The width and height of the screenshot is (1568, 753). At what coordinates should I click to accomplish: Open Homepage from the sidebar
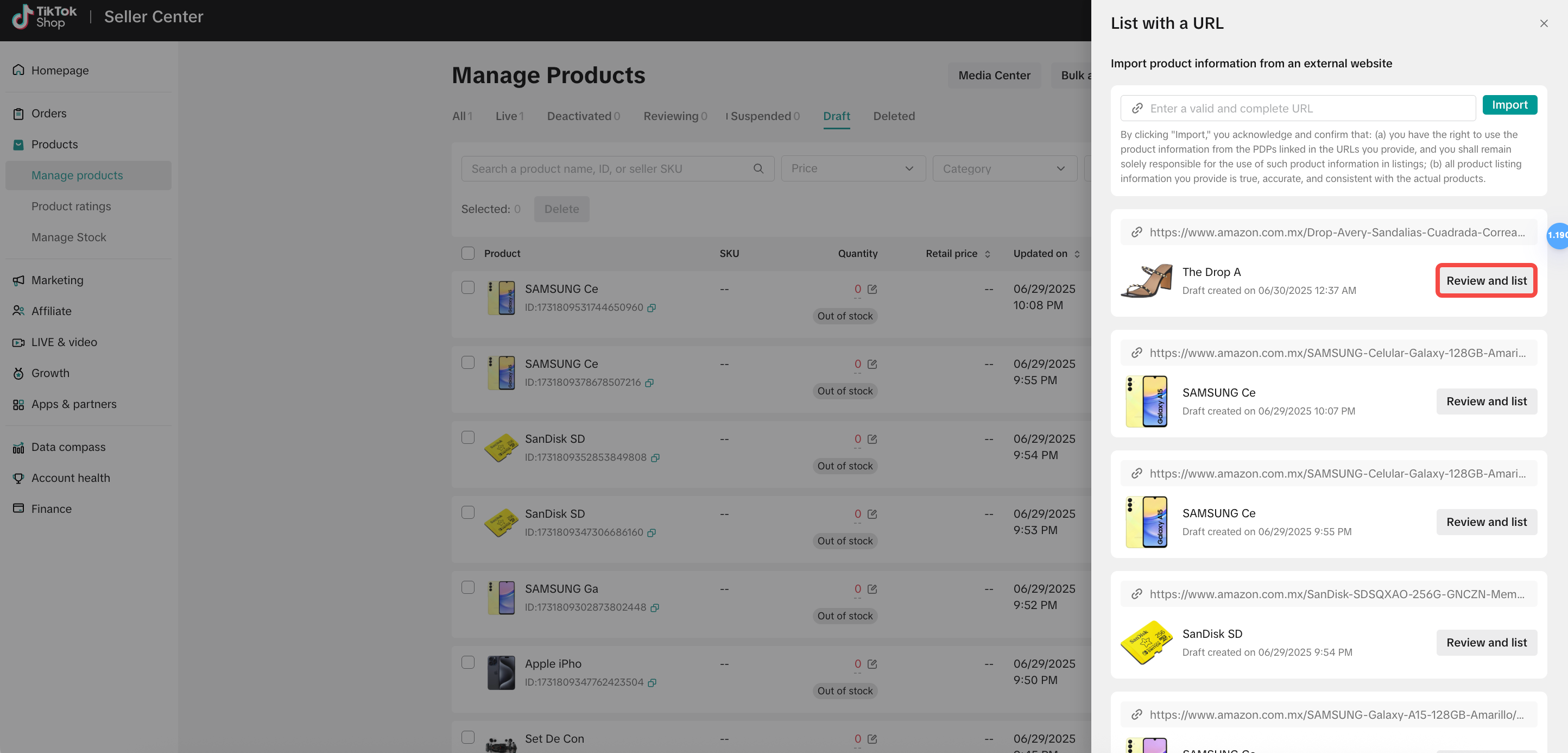point(60,70)
